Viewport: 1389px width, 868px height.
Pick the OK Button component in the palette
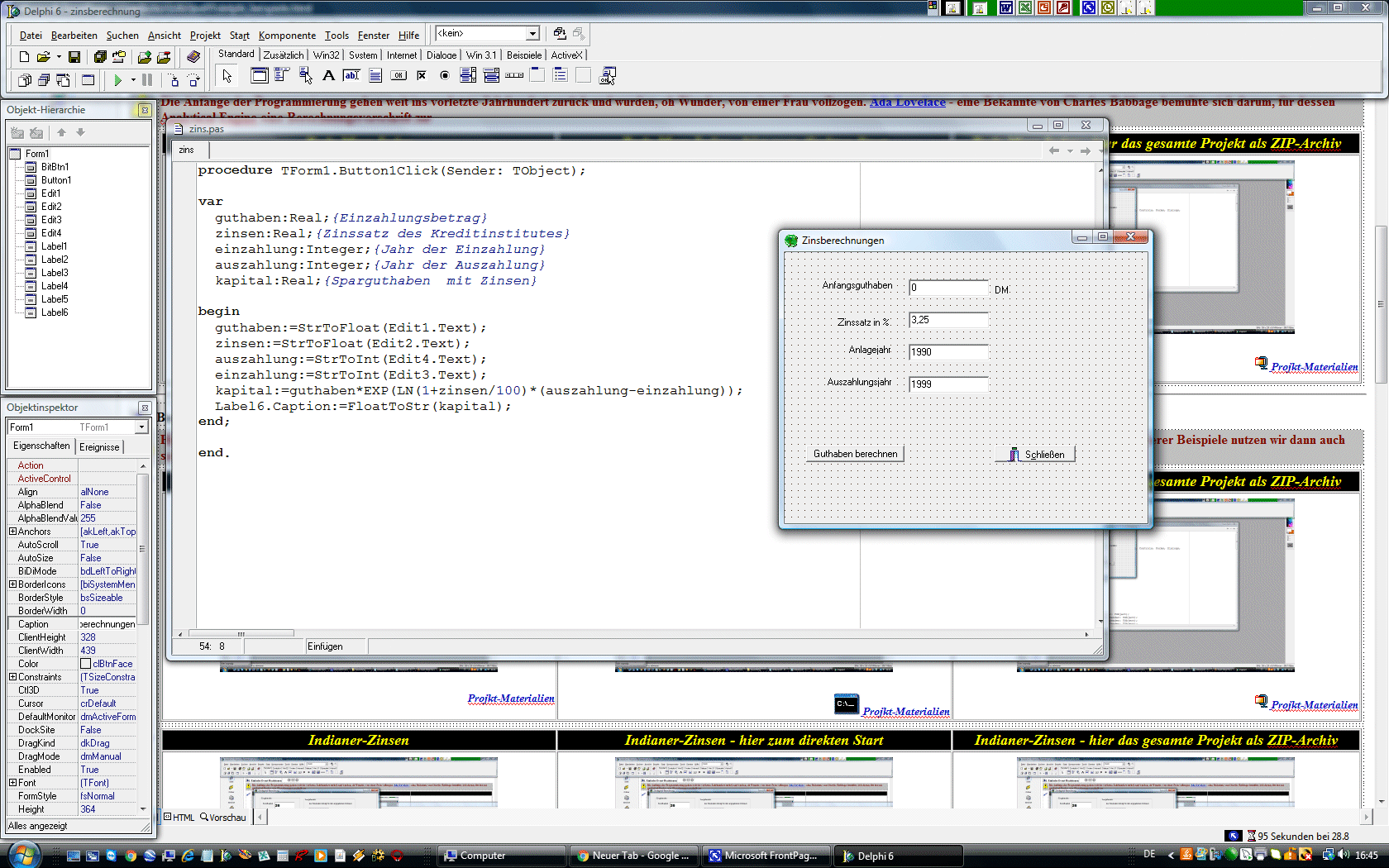[398, 75]
